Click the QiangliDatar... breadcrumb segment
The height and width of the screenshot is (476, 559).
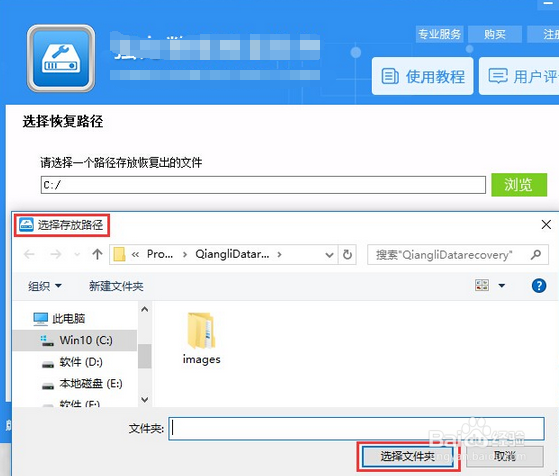pos(232,254)
